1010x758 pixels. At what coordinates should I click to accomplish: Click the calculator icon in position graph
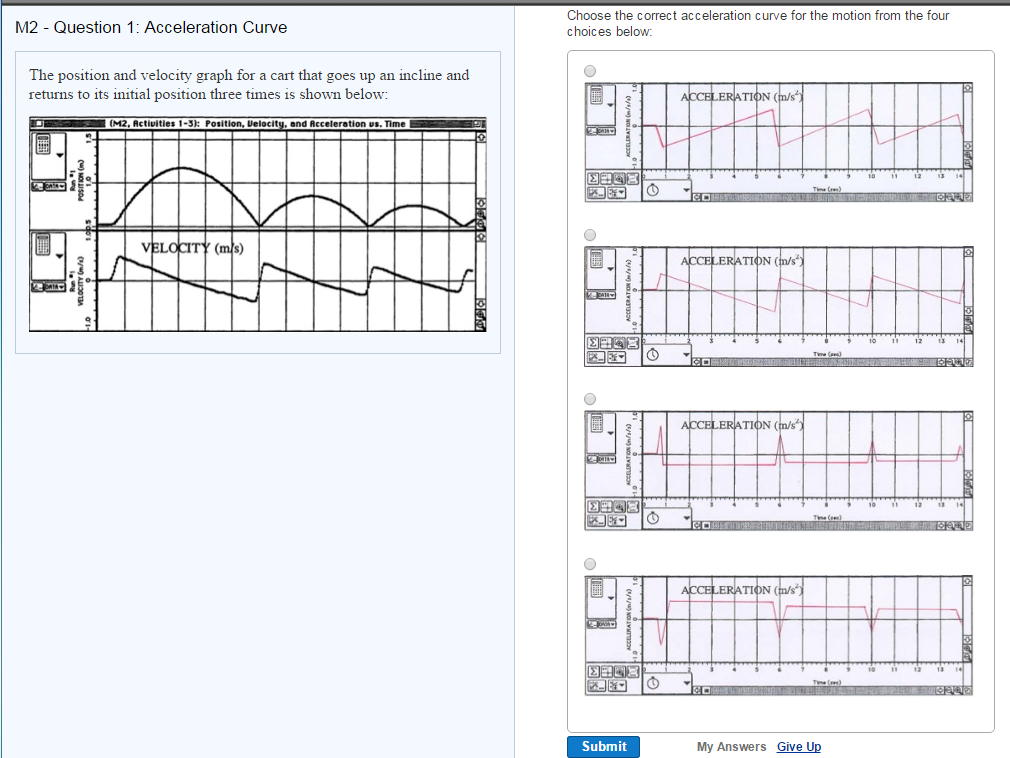(44, 144)
